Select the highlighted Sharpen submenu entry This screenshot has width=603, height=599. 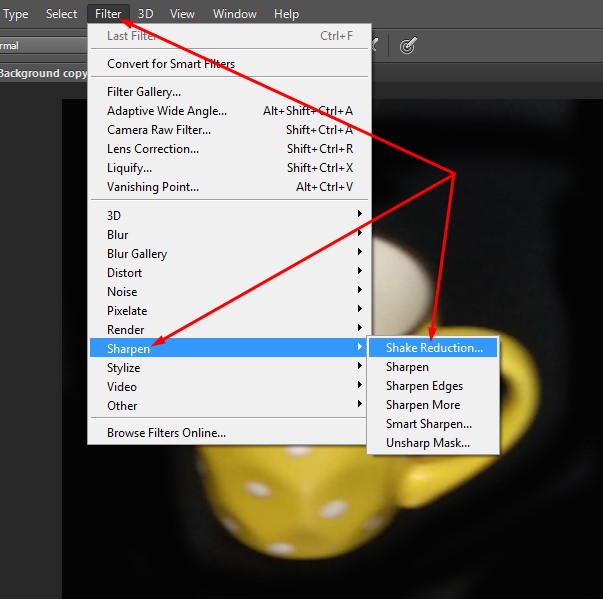click(x=230, y=348)
